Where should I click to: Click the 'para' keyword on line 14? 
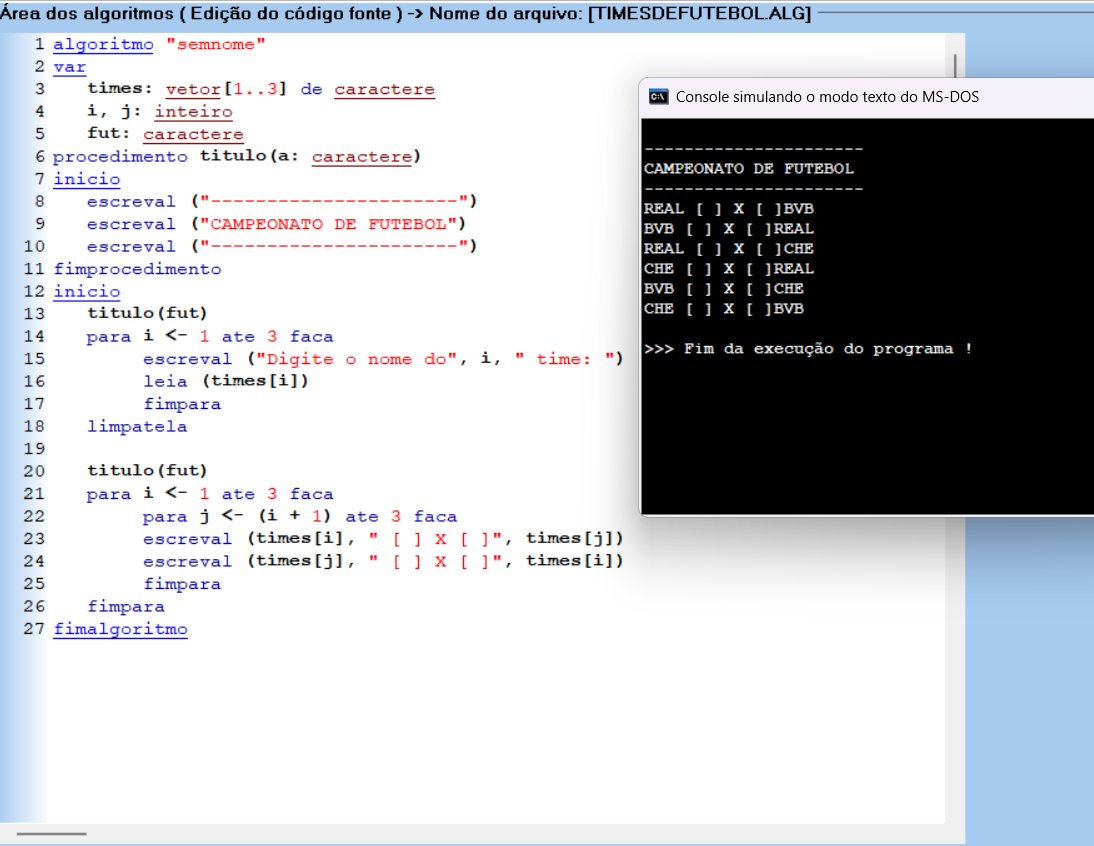(x=109, y=336)
